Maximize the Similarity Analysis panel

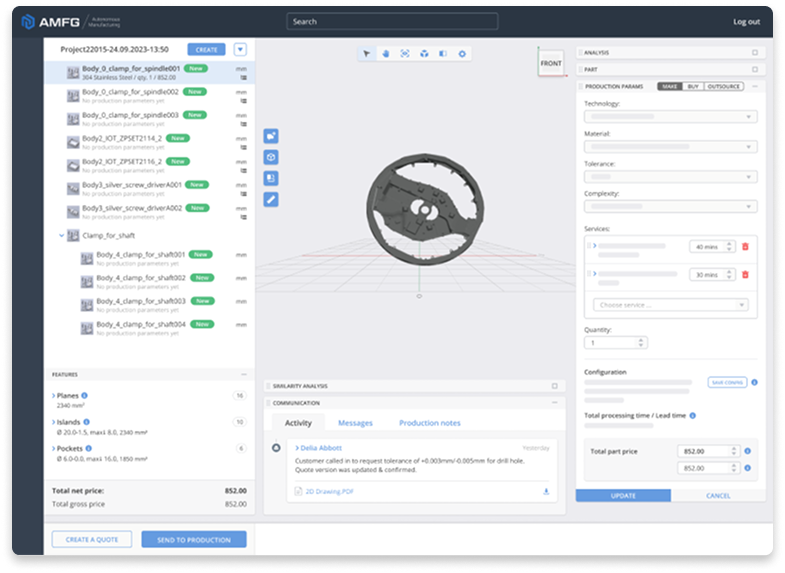(555, 386)
